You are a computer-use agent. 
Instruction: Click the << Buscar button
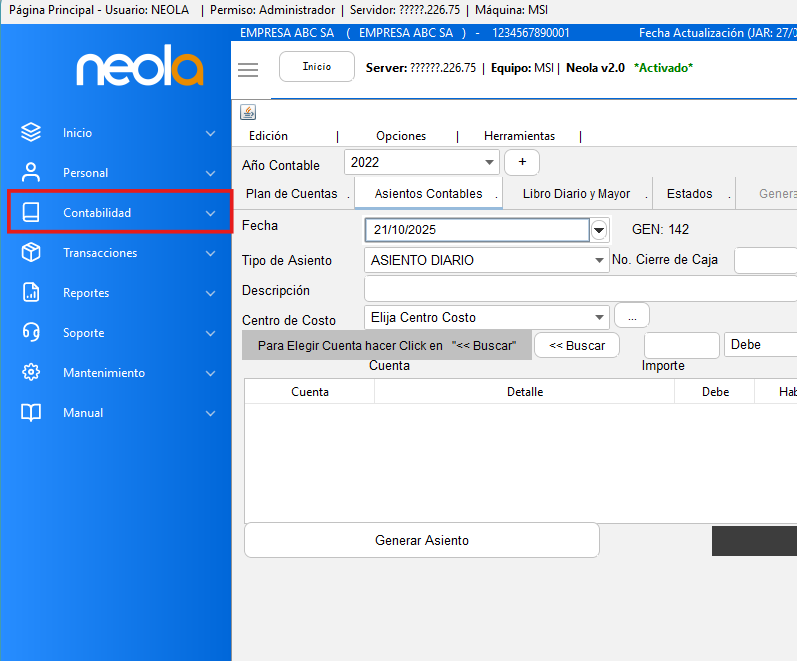click(577, 345)
